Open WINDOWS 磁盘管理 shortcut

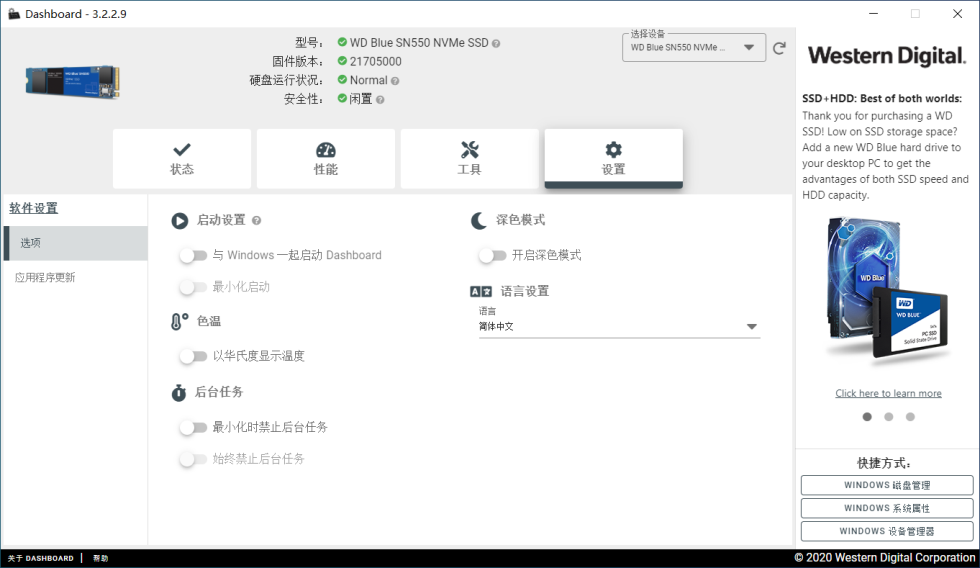[887, 485]
